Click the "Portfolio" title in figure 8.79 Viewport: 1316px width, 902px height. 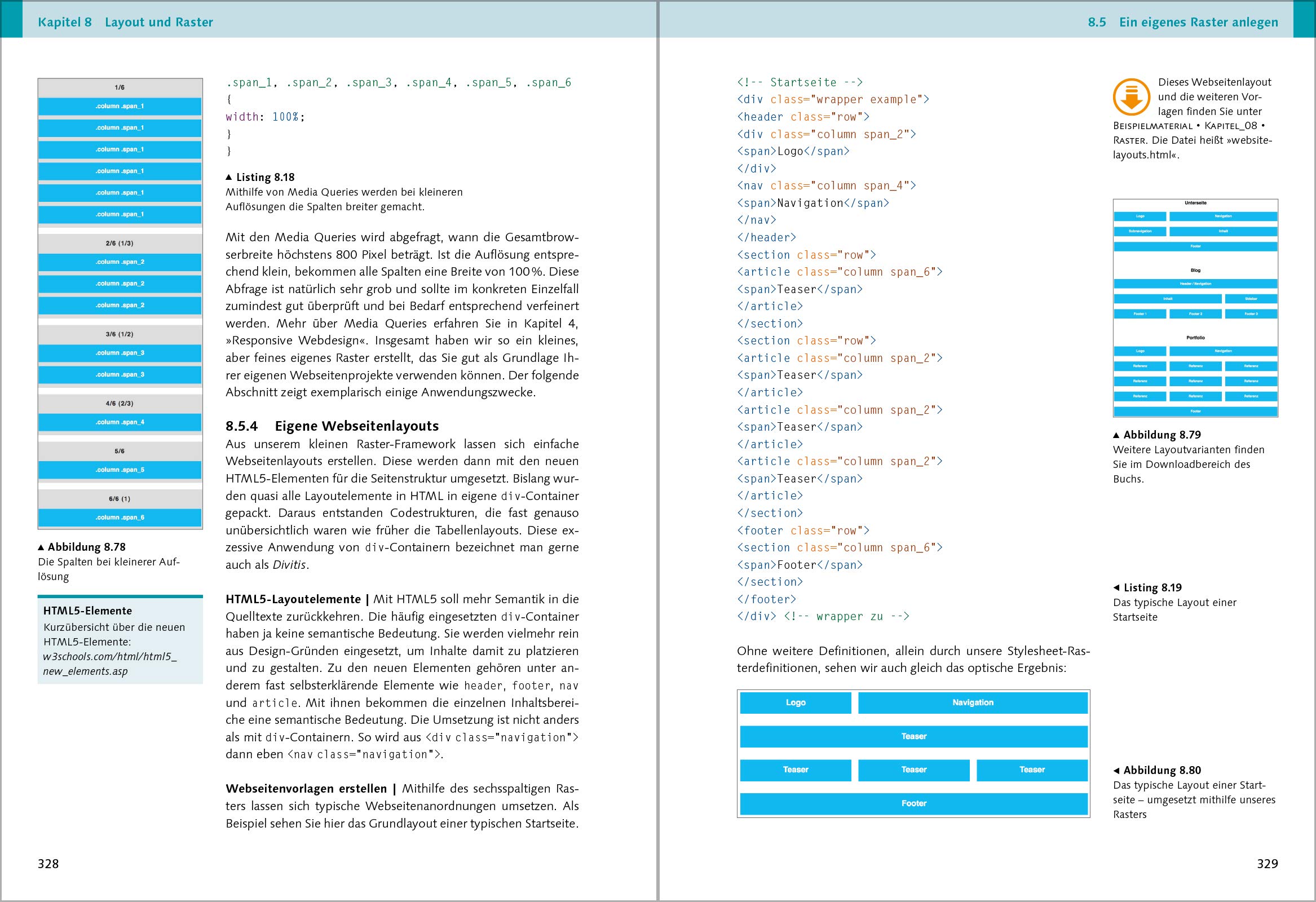point(1195,338)
